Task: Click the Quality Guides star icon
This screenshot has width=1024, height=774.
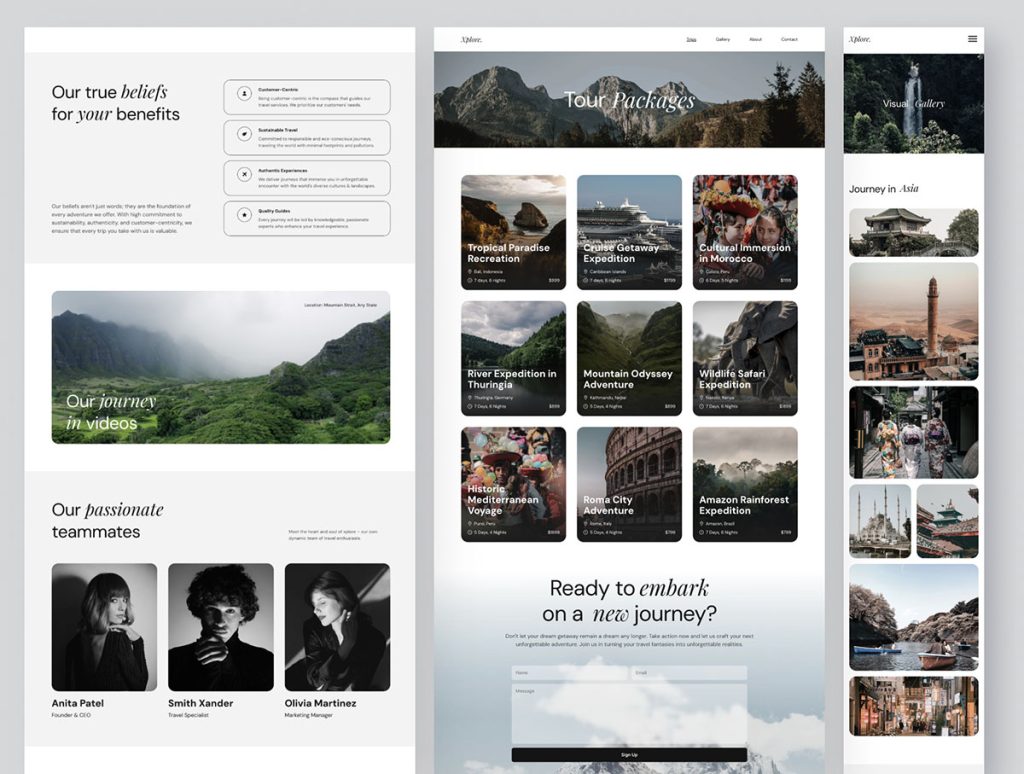Action: [x=244, y=214]
